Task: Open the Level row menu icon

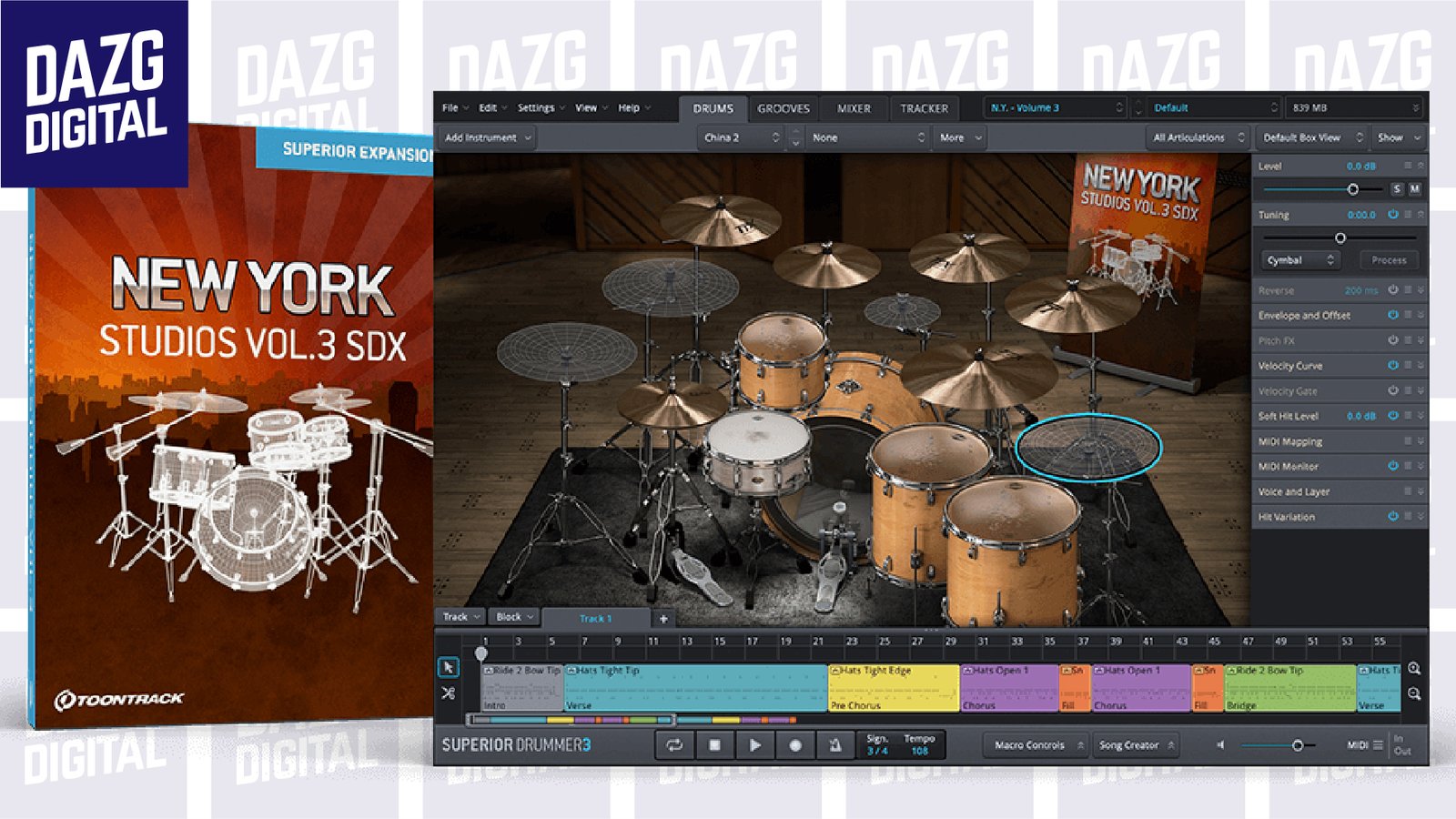Action: (1407, 166)
